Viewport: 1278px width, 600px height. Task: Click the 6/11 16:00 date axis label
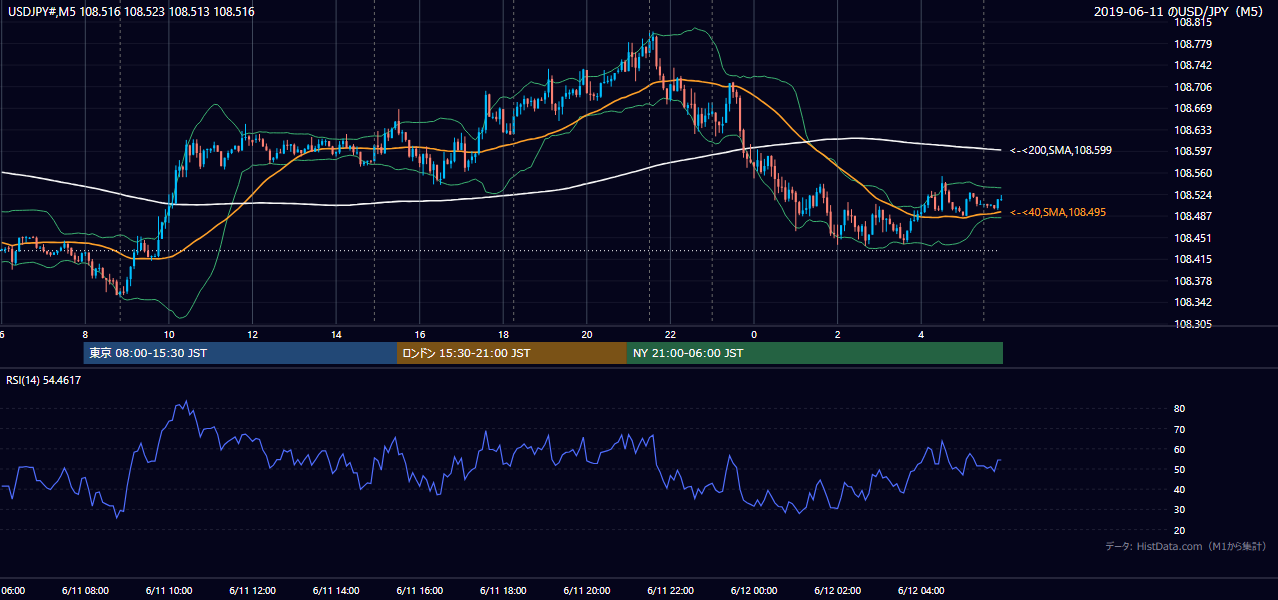click(419, 590)
